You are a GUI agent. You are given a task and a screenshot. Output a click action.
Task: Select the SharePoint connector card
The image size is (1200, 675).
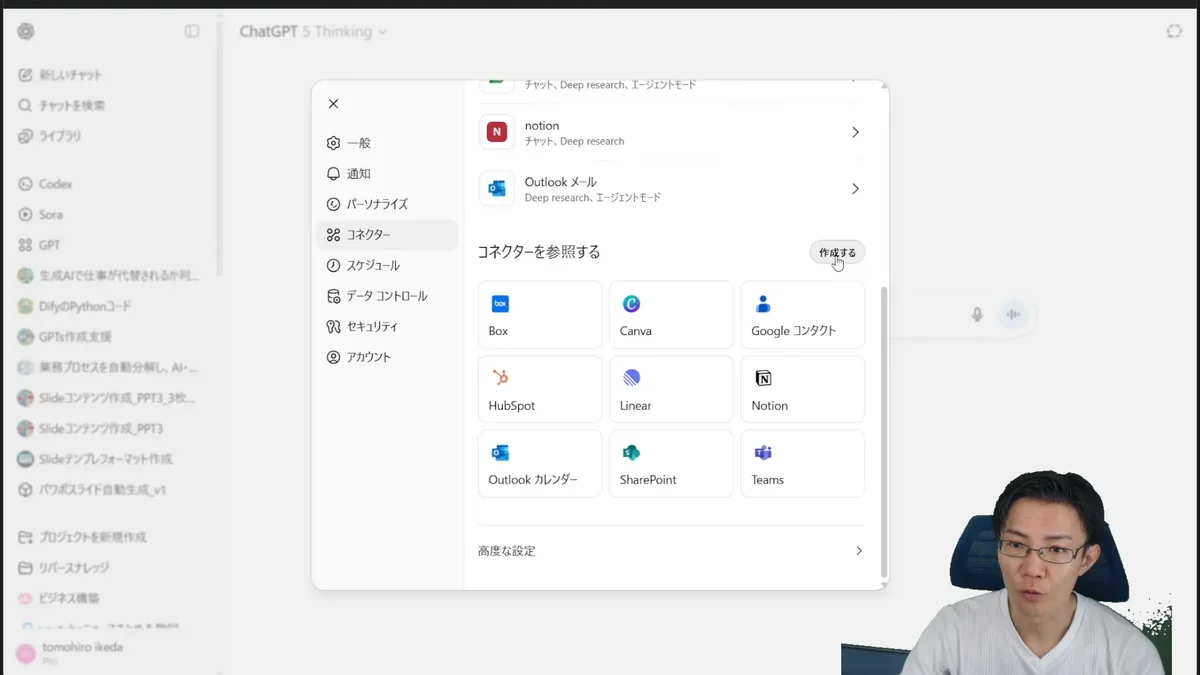[671, 464]
